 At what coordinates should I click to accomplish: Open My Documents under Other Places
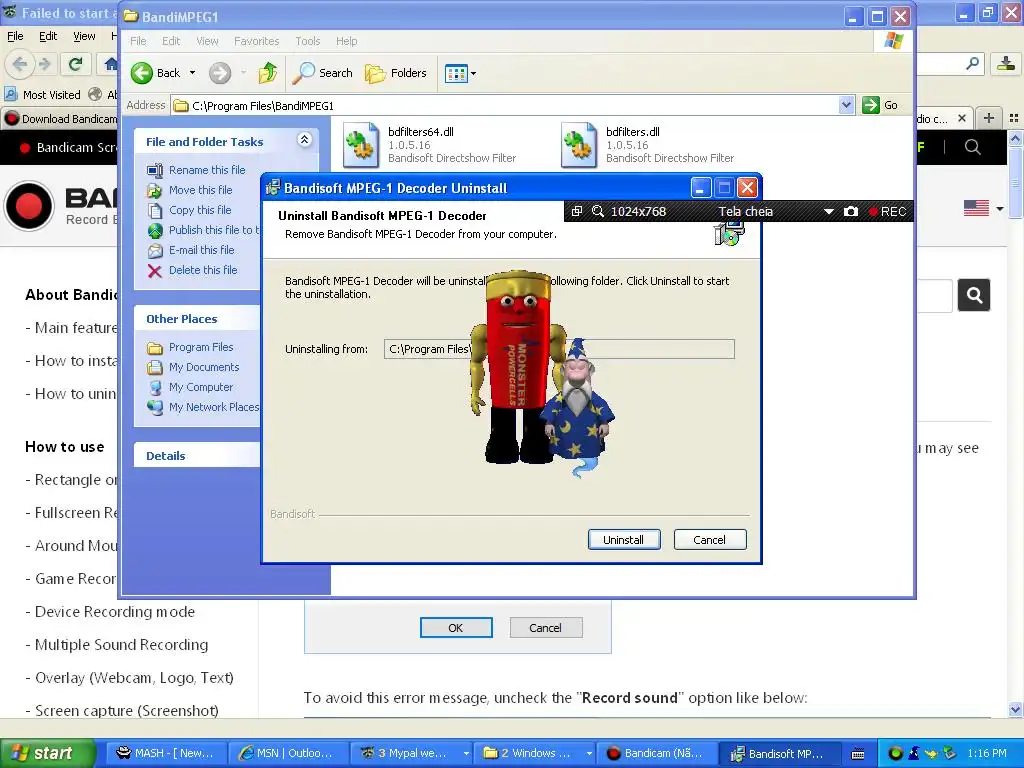(x=204, y=367)
